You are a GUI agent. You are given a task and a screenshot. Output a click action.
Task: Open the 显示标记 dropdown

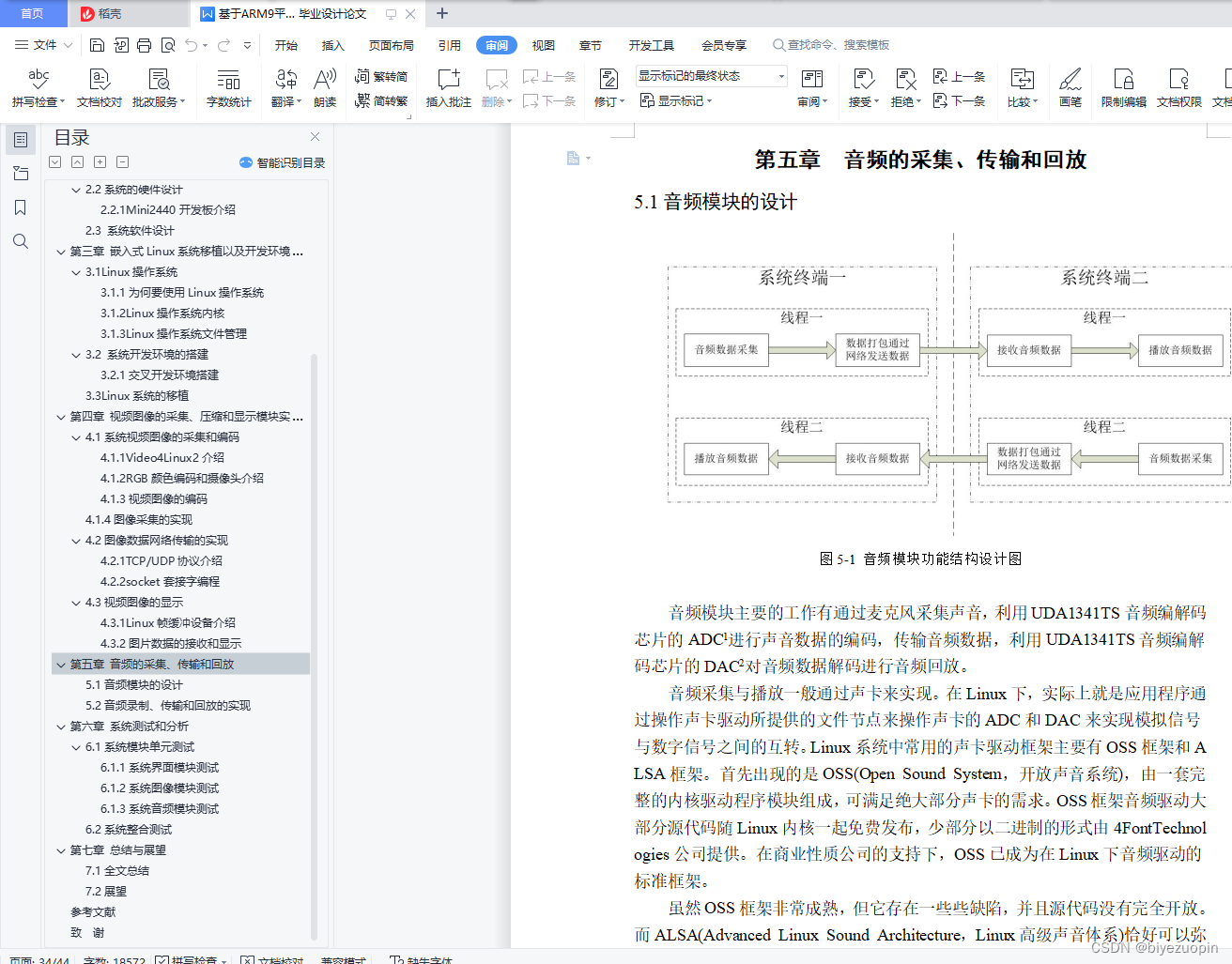(x=676, y=100)
